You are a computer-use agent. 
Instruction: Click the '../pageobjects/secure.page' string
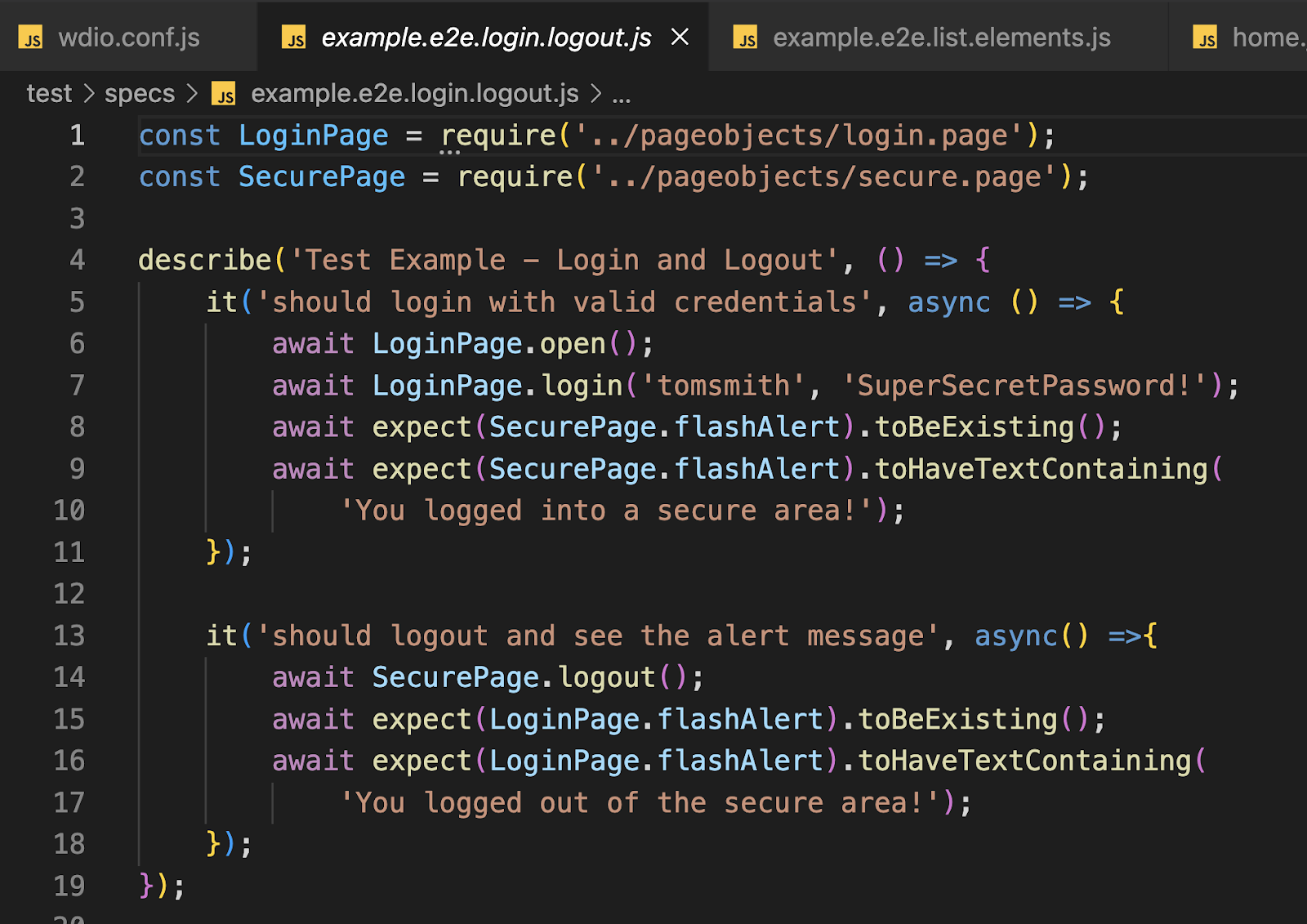coord(824,176)
